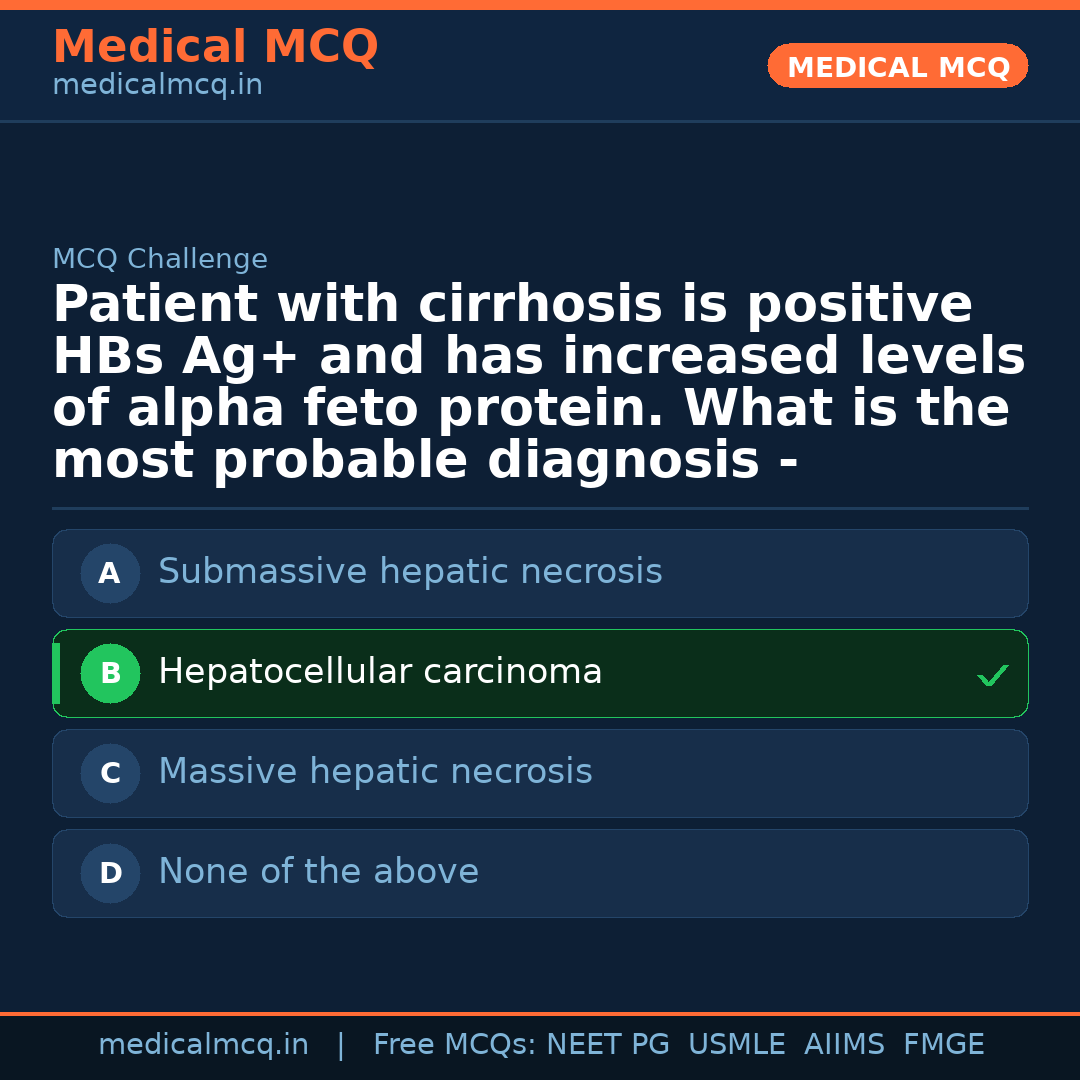Viewport: 1080px width, 1080px height.
Task: Click the green bar beside option B
Action: pyautogui.click(x=56, y=674)
